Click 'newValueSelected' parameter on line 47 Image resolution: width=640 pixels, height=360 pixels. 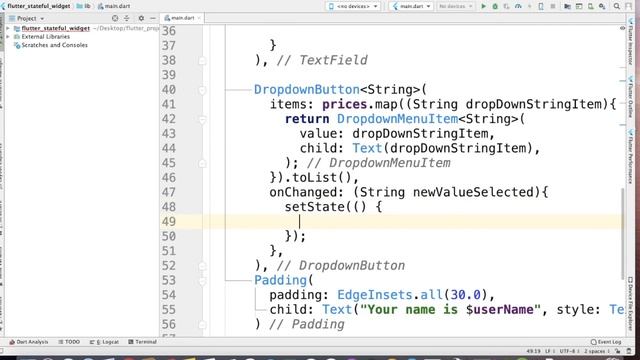click(x=473, y=192)
